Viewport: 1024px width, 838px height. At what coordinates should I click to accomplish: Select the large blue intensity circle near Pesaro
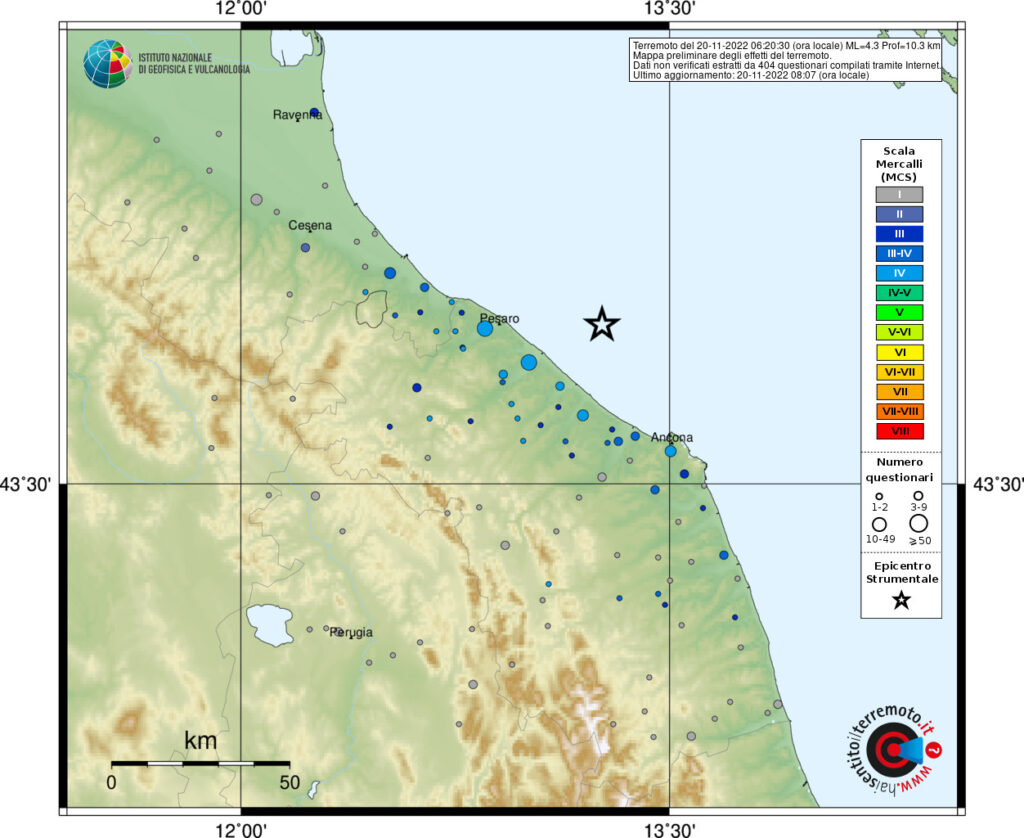pyautogui.click(x=485, y=329)
